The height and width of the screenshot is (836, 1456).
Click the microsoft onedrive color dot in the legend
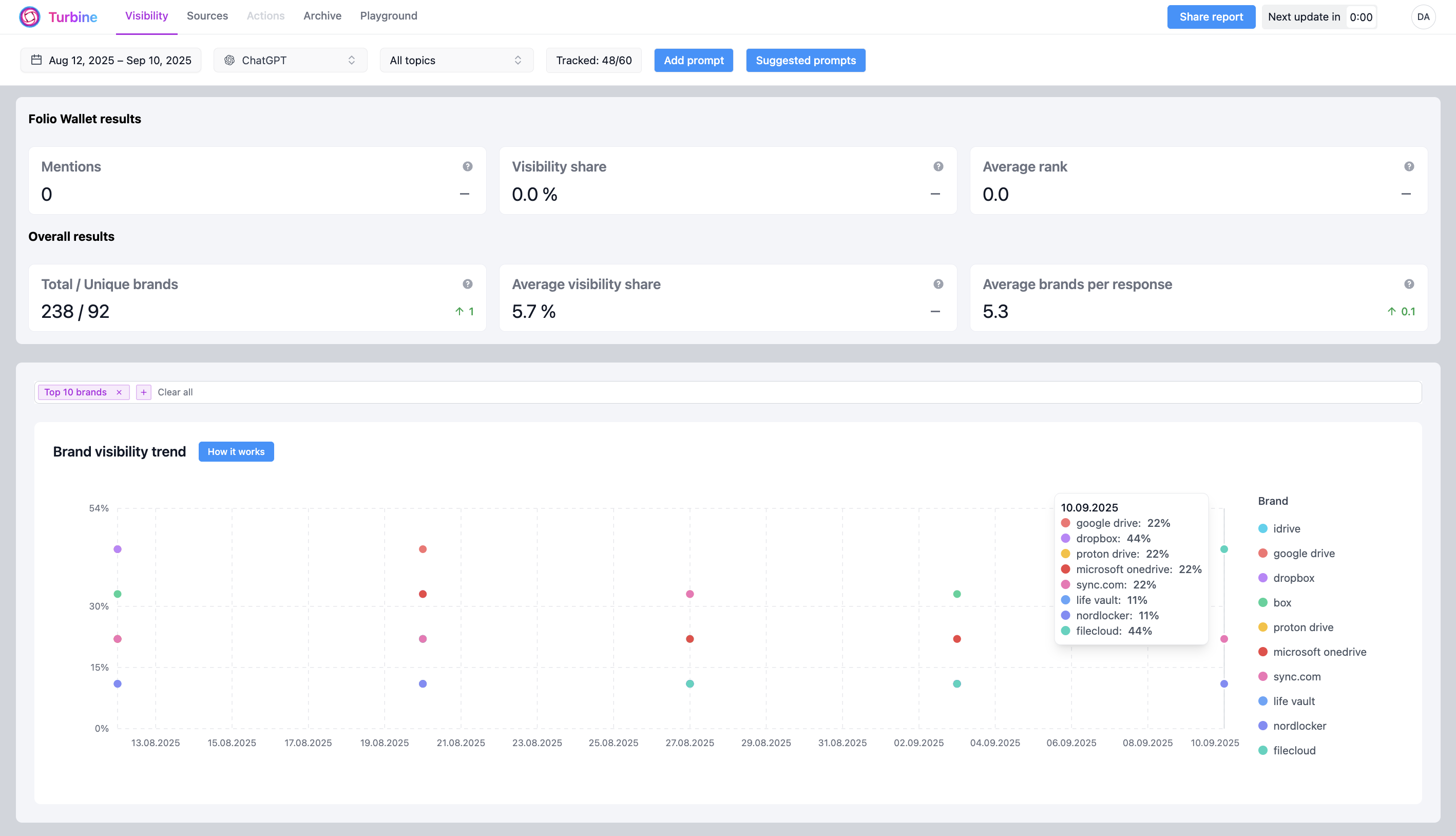pyautogui.click(x=1262, y=652)
